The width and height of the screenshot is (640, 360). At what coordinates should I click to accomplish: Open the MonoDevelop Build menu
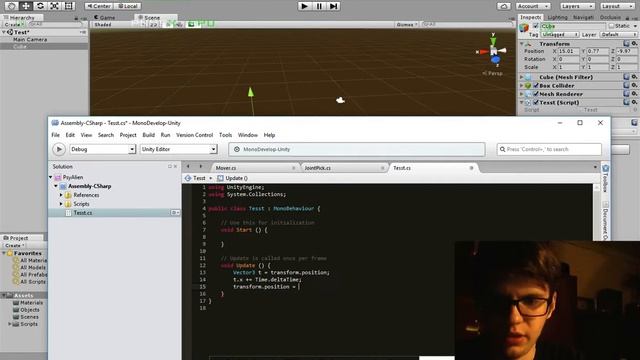149,135
